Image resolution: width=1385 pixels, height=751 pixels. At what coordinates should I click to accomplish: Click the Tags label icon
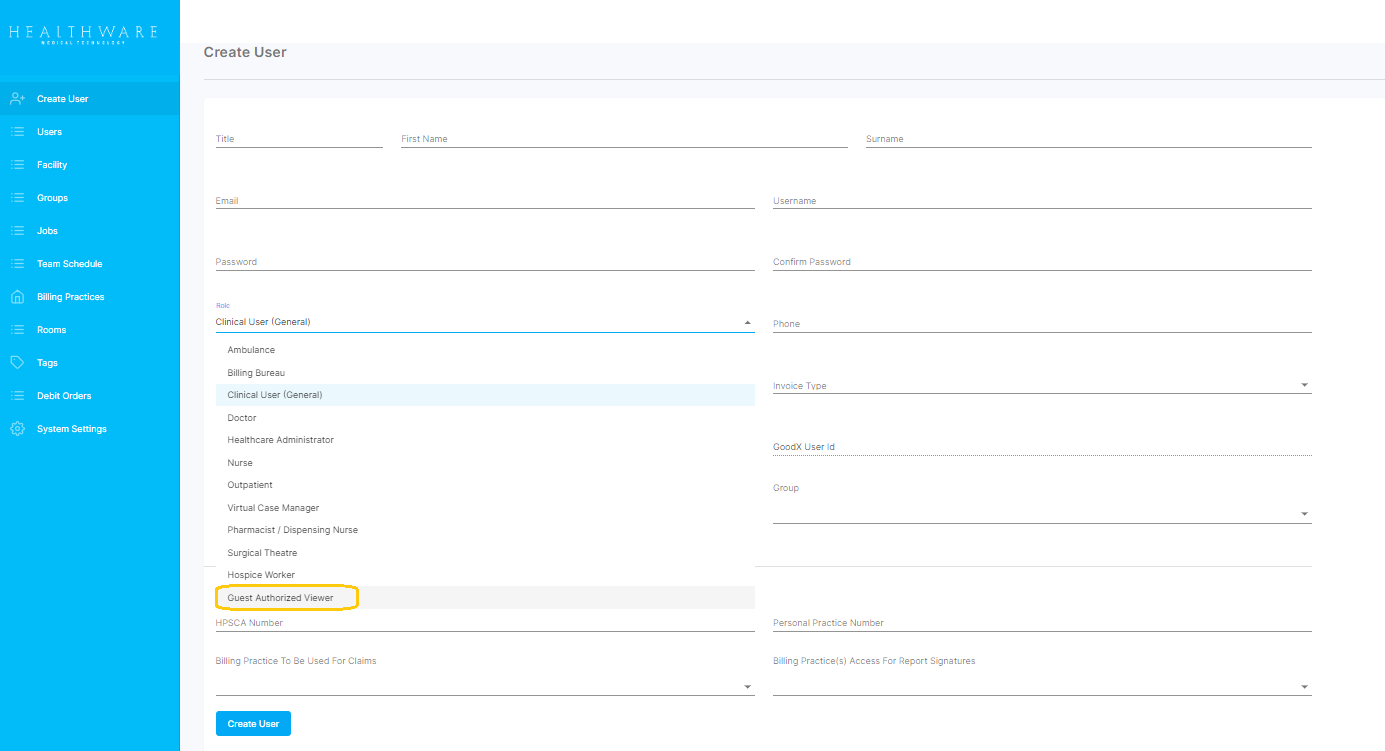tap(17, 363)
